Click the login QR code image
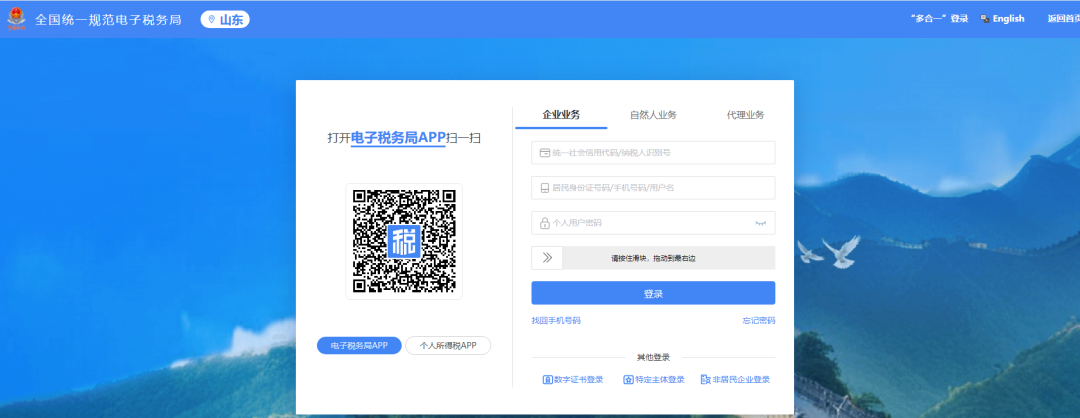The image size is (1080, 418). point(404,241)
